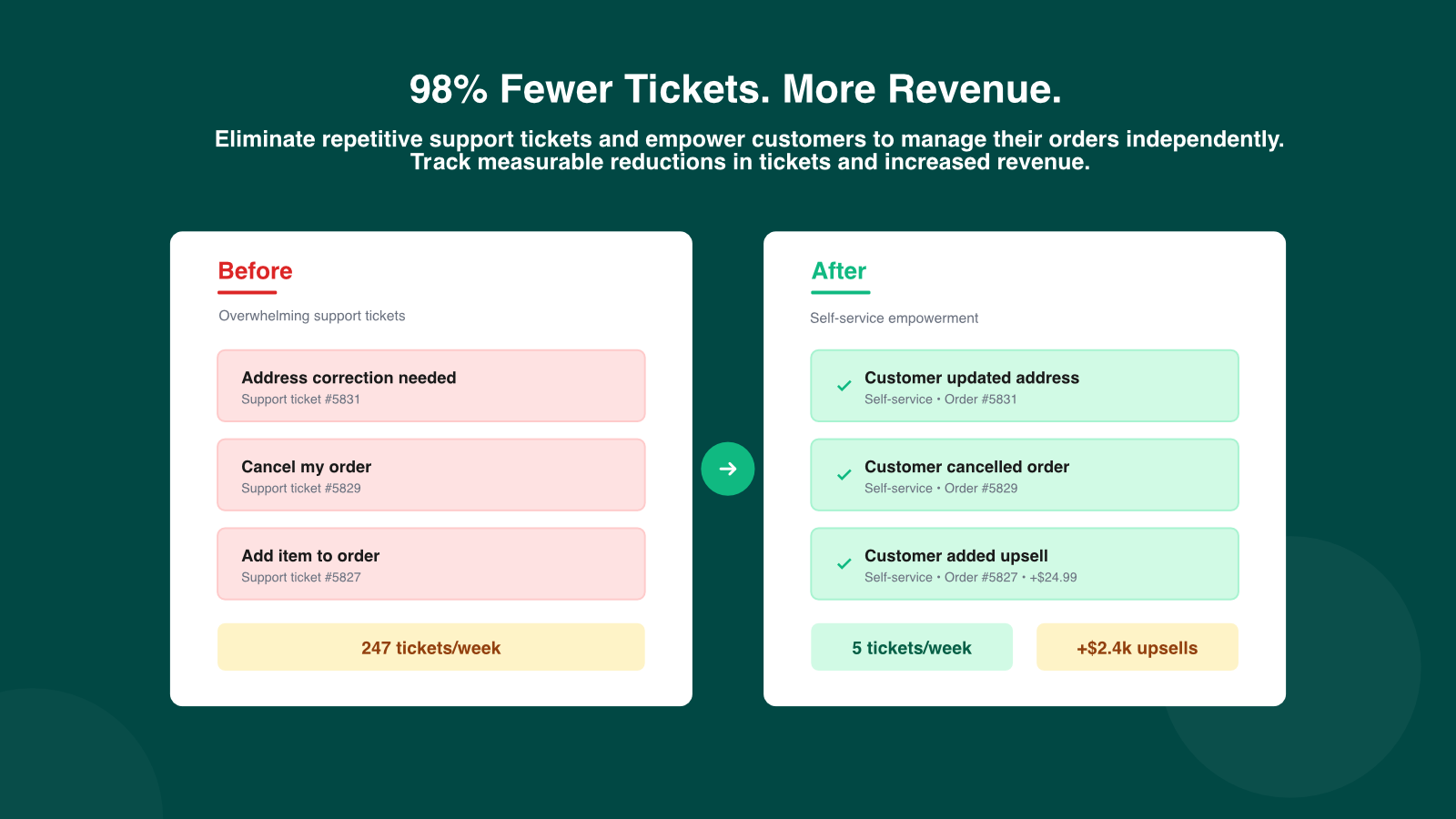Click the 98% Fewer Tickets headline
Screen dimensions: 1456x819
(735, 89)
